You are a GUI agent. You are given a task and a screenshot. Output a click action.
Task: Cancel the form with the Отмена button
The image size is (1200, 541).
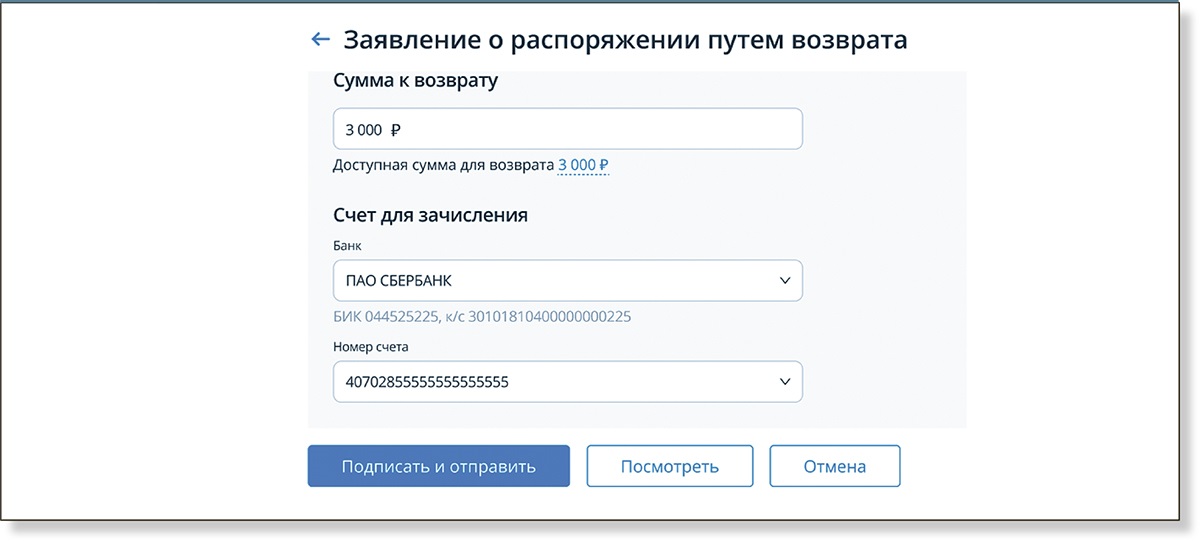pos(834,466)
